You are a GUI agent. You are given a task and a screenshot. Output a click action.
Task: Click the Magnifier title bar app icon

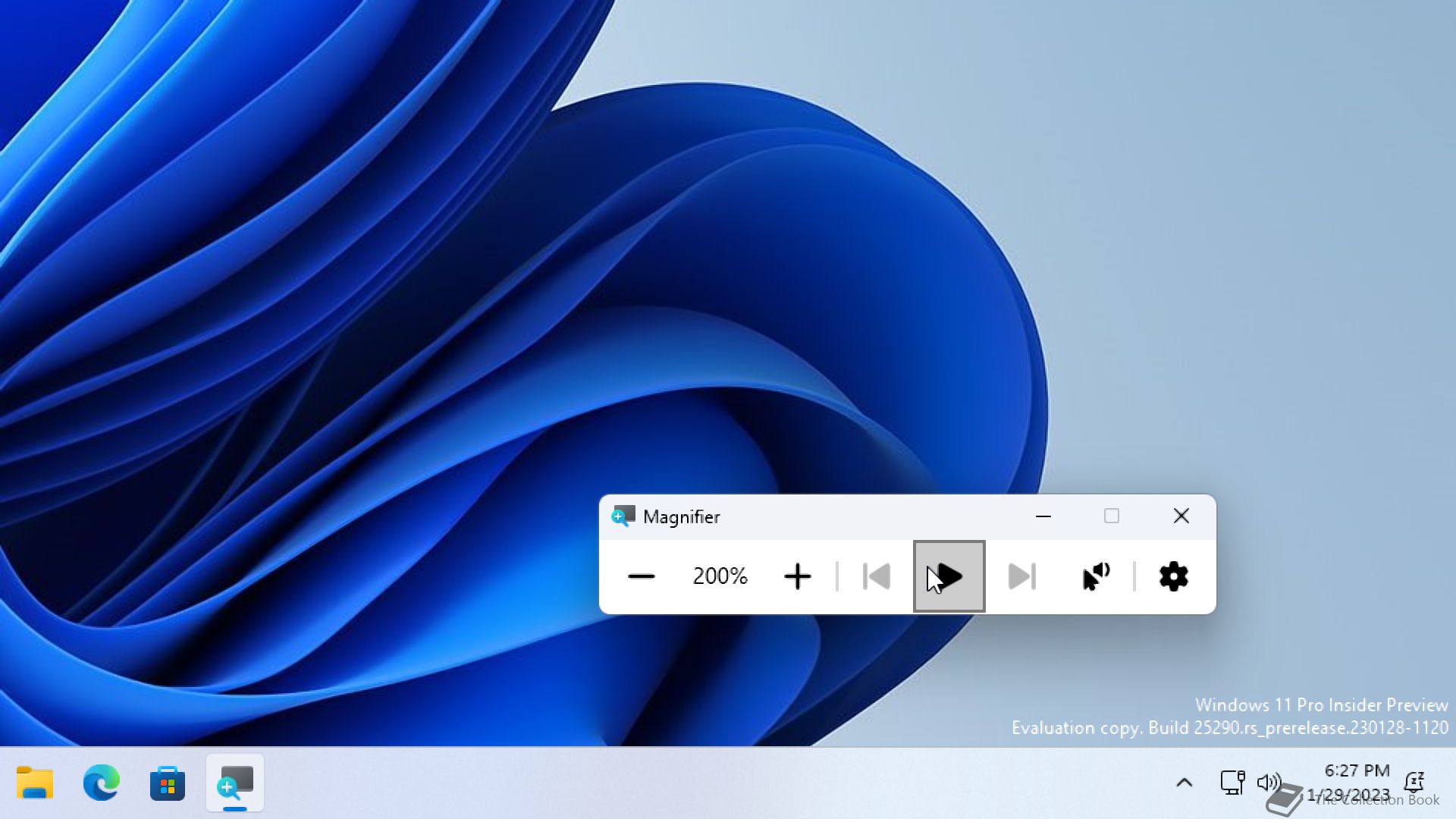[623, 516]
